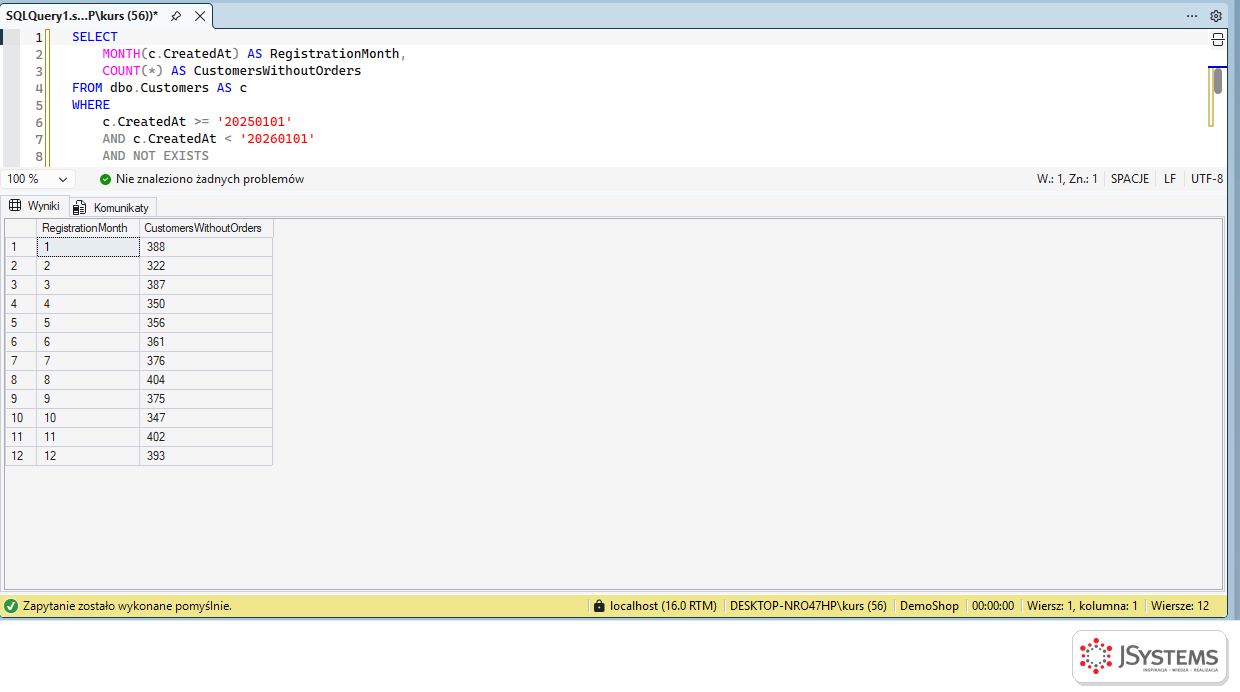Click the DemoShop database name in the status bar

click(929, 606)
